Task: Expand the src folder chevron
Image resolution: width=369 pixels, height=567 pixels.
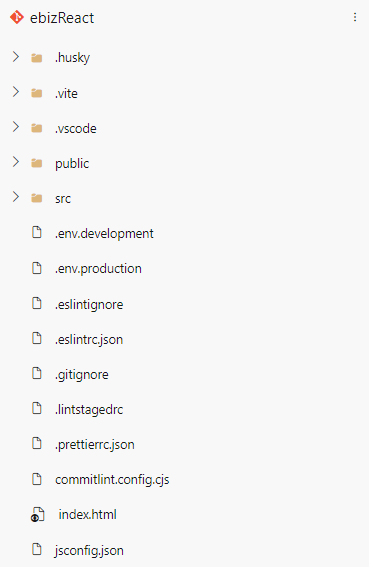Action: click(x=16, y=197)
